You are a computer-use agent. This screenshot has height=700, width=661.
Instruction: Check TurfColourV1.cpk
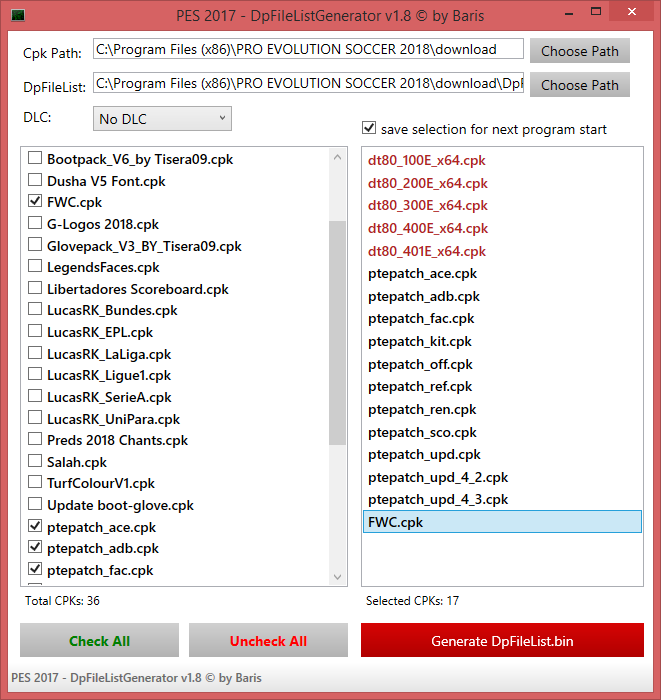(35, 482)
